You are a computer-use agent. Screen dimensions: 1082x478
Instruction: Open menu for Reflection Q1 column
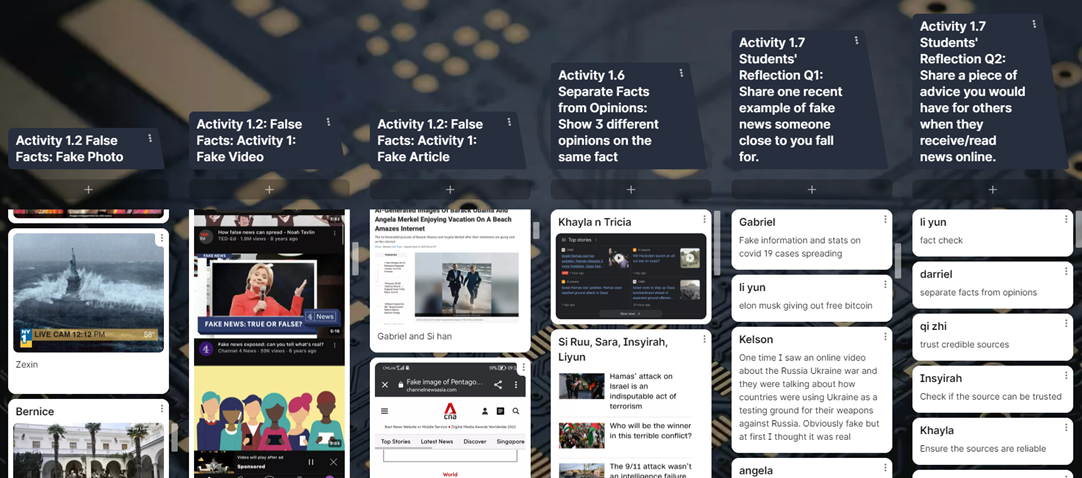click(856, 41)
